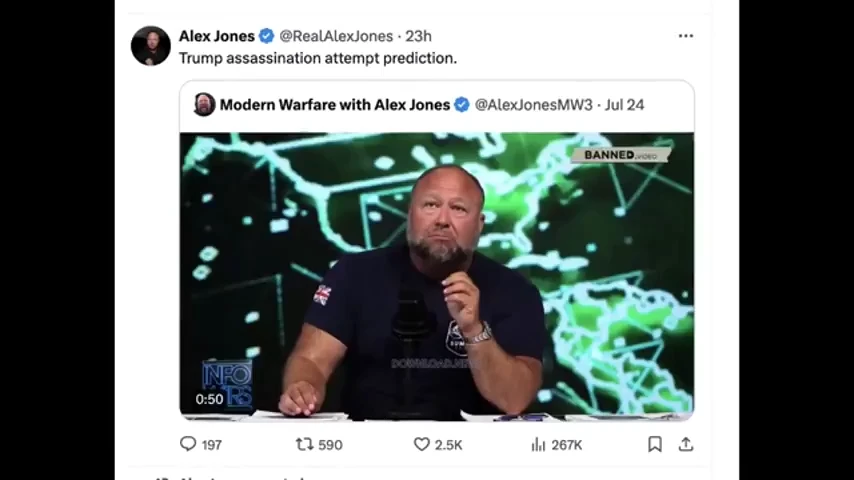Play the embedded video in quoted post
854x480 pixels.
[x=437, y=276]
